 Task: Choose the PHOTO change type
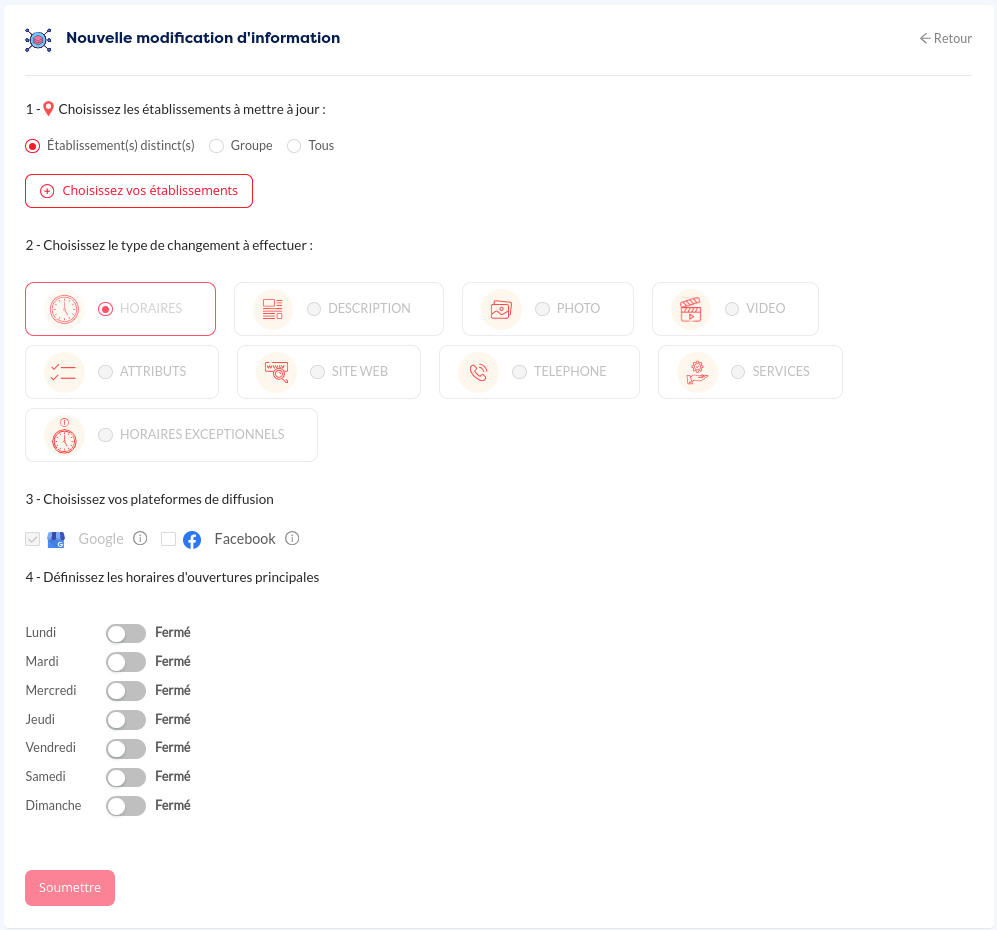click(542, 309)
